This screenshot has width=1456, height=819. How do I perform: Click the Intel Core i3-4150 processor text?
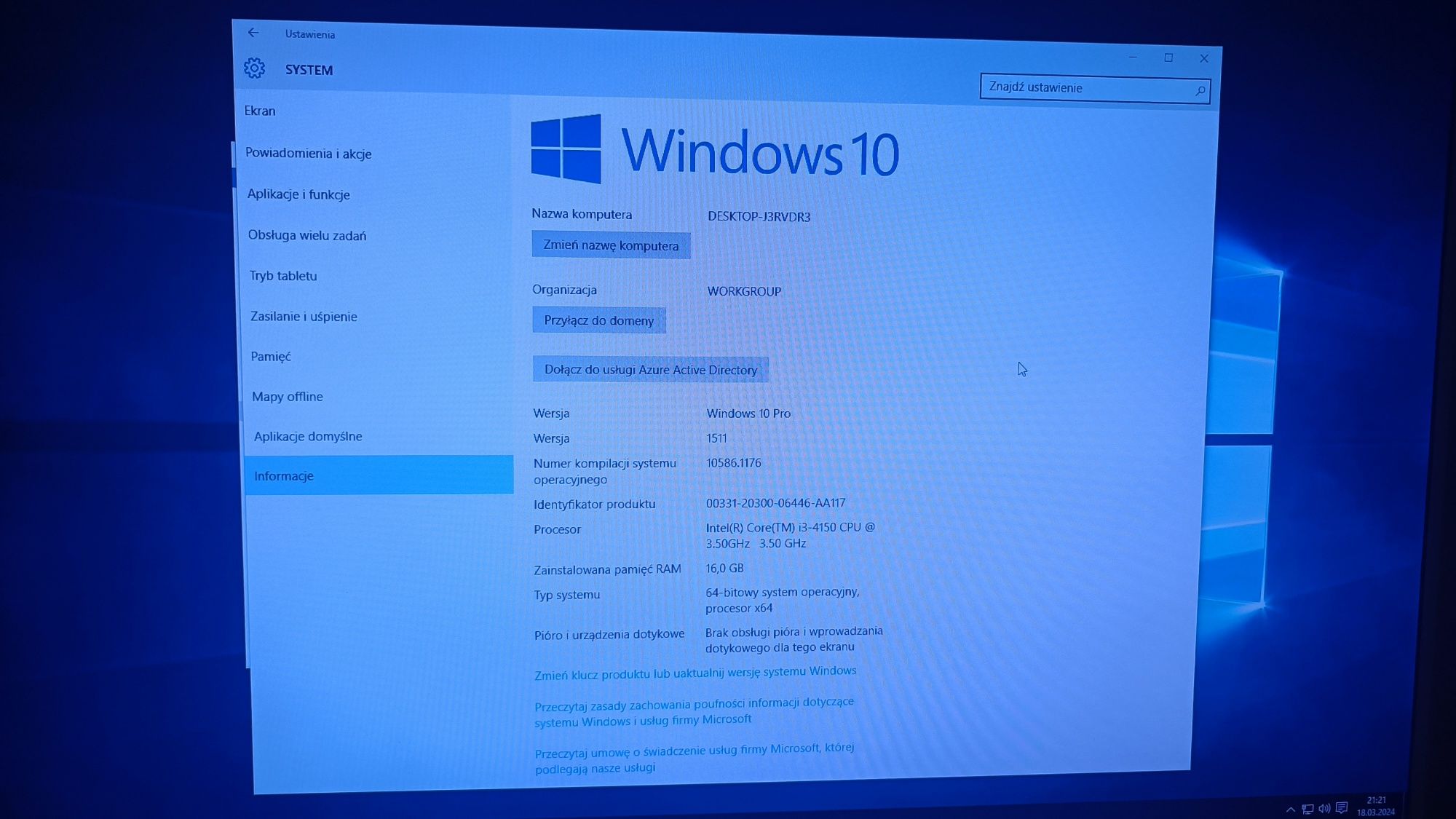pos(790,535)
